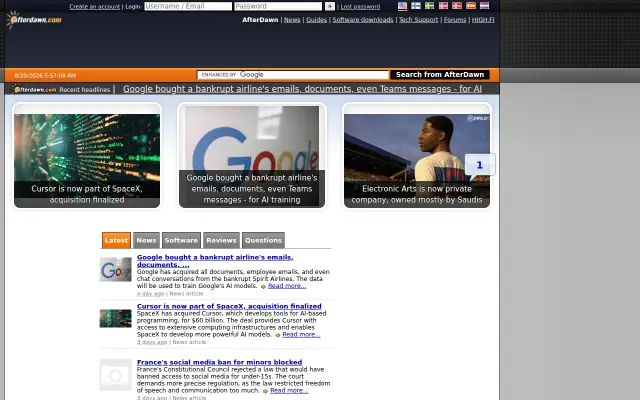This screenshot has width=640, height=400.
Task: Click the AfterDawn.com sun logo
Action: coord(34,20)
